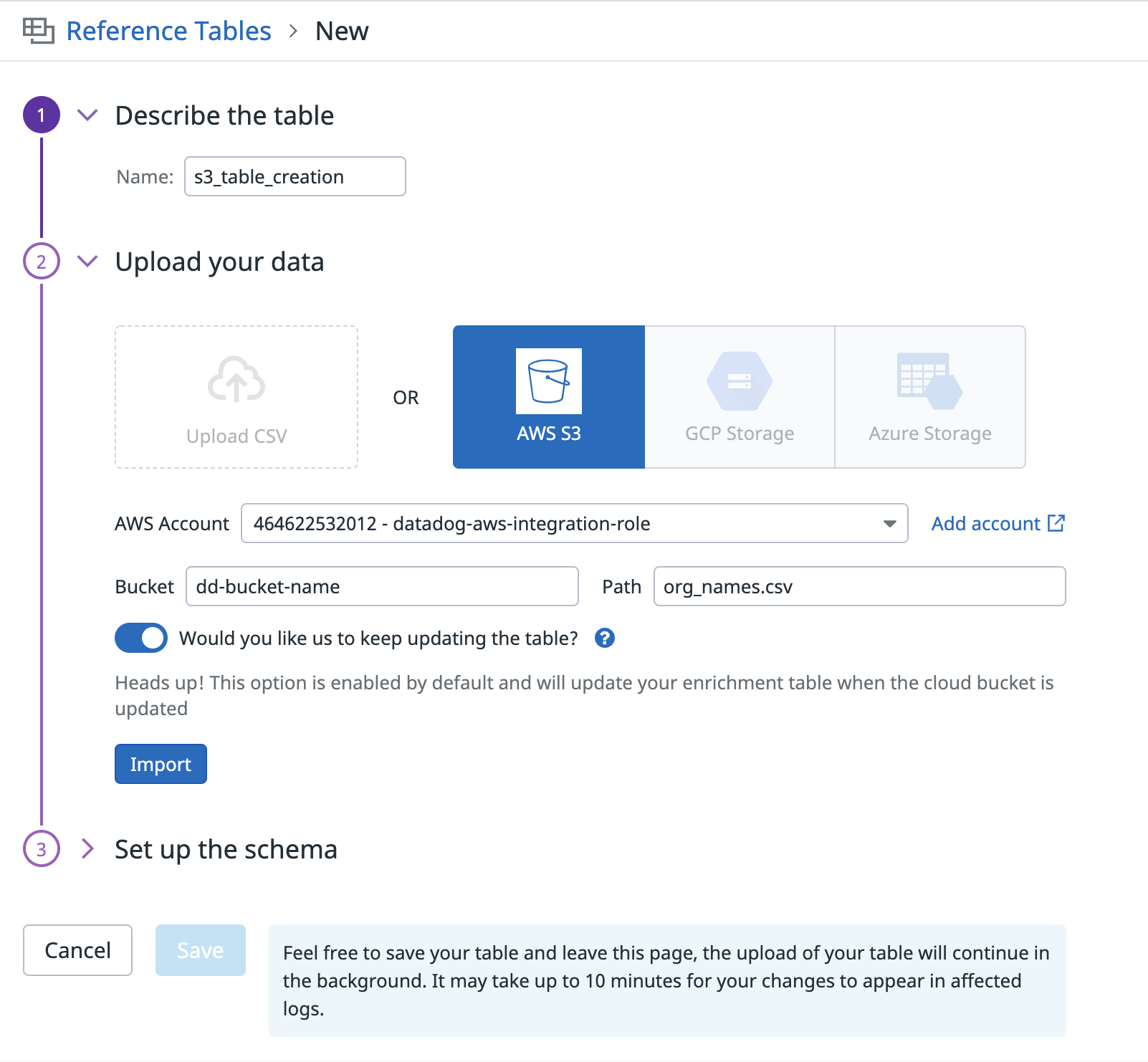This screenshot has height=1062, width=1148.
Task: Click the 'Would you like us to keep updating' label
Action: [x=378, y=638]
